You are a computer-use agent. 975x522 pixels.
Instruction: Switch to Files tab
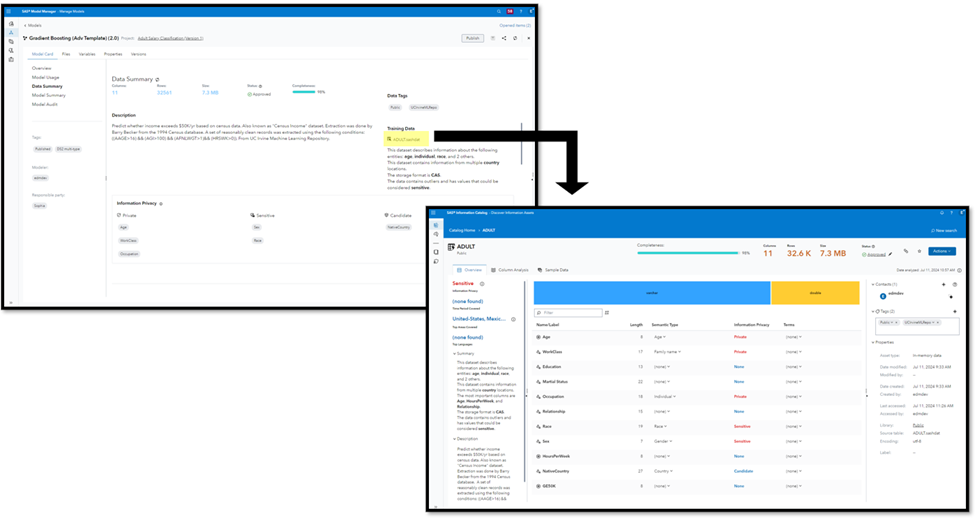point(66,54)
